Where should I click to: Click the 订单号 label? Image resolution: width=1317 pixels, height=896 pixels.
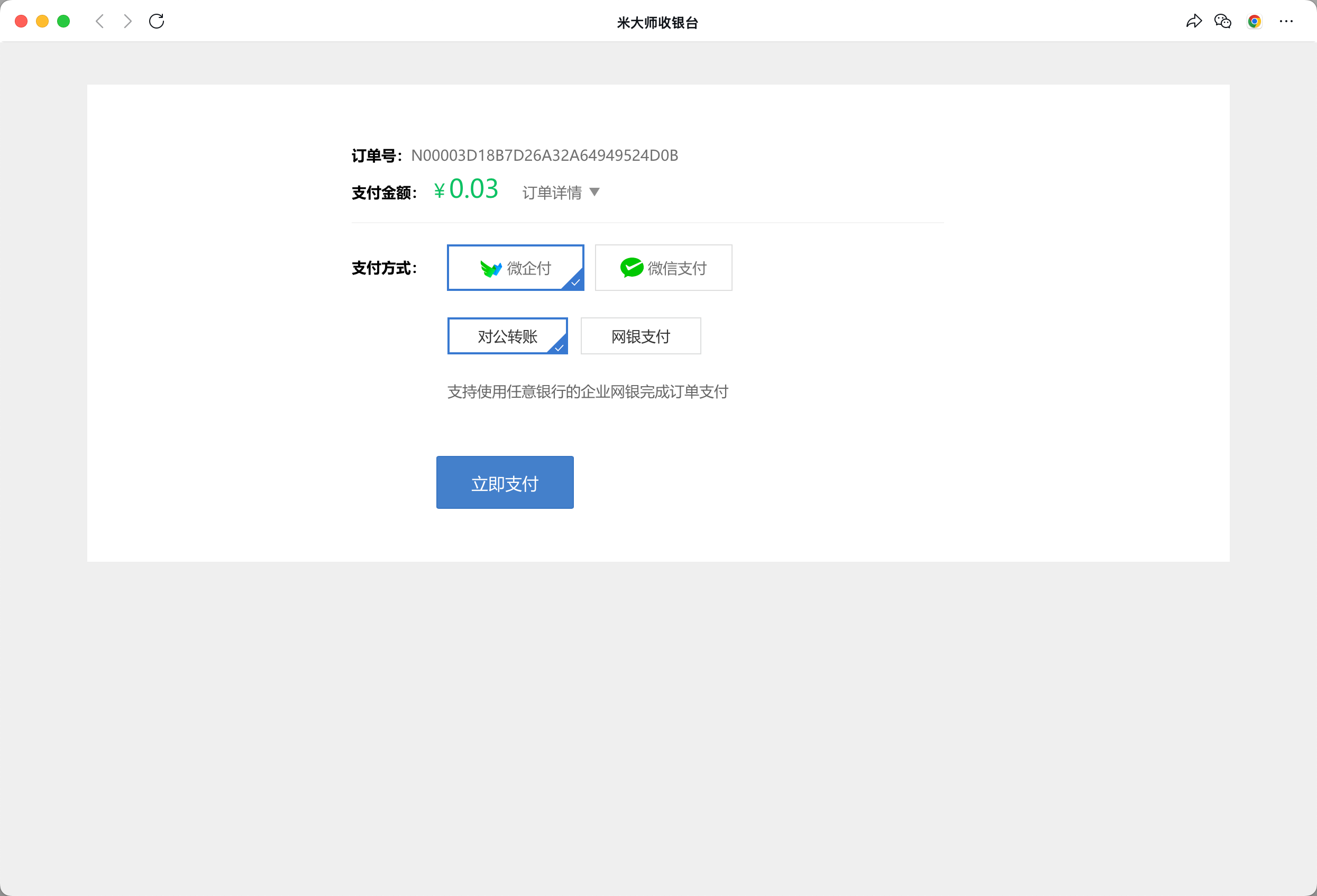pos(377,156)
